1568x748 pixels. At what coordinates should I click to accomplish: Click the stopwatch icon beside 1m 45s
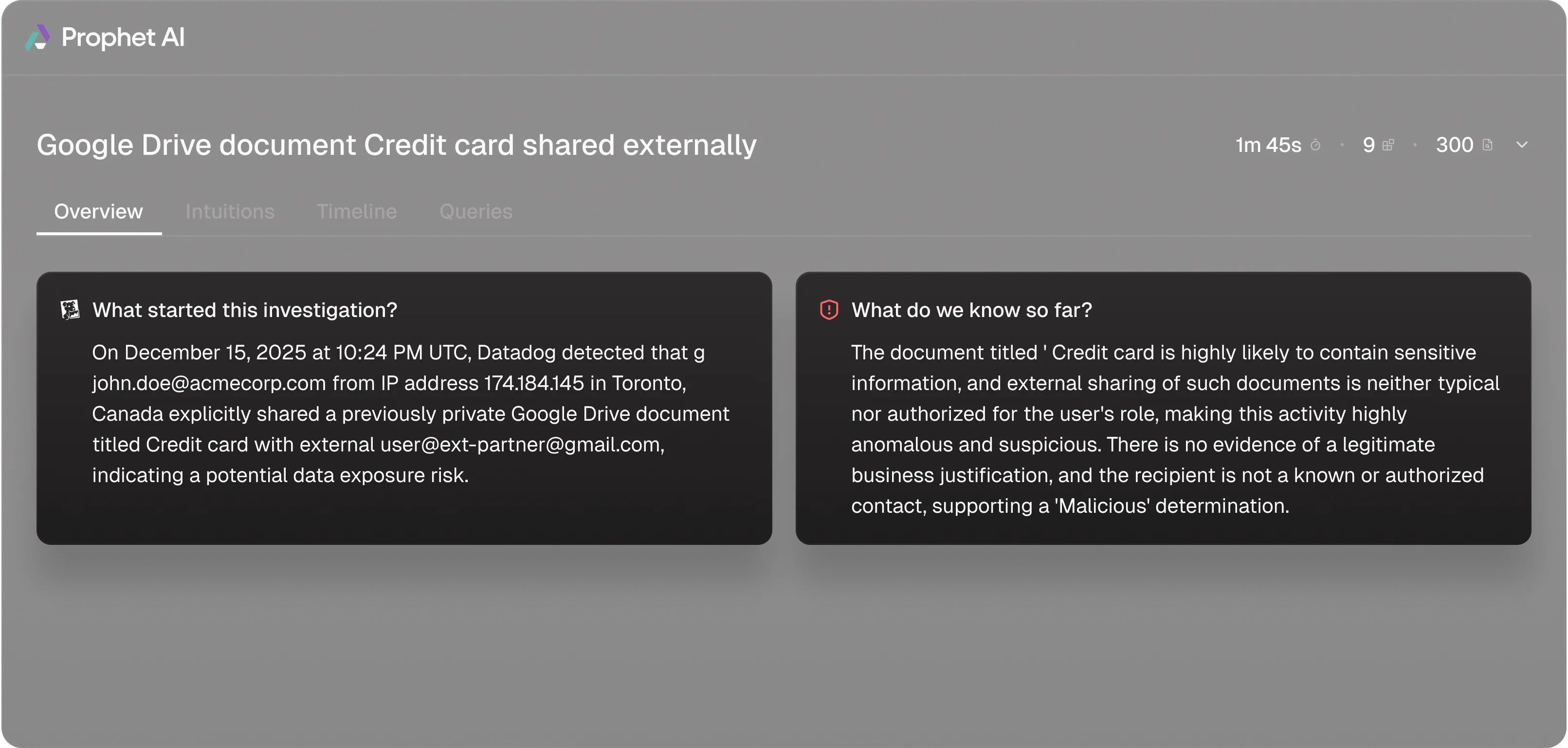(x=1315, y=145)
